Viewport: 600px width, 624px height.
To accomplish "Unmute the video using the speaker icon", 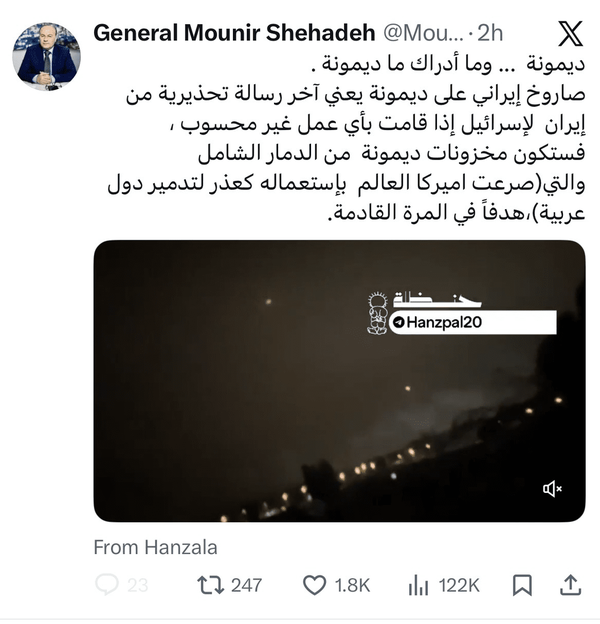I will pos(552,488).
